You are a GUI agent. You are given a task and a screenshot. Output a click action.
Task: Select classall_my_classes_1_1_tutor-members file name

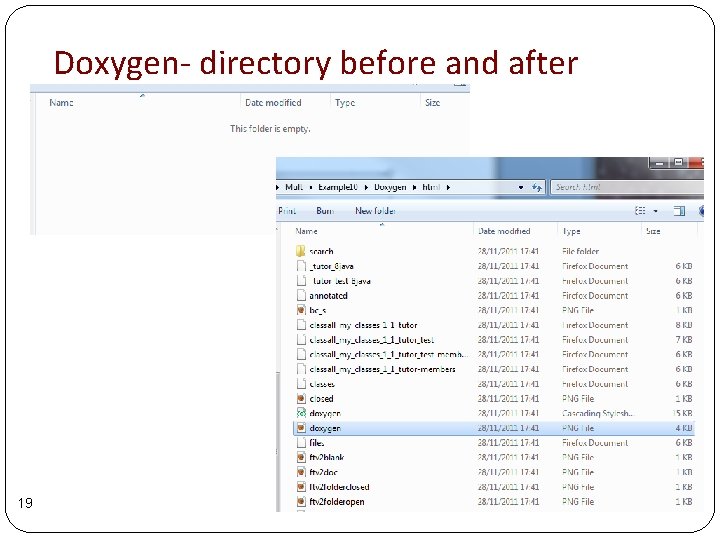coord(382,369)
